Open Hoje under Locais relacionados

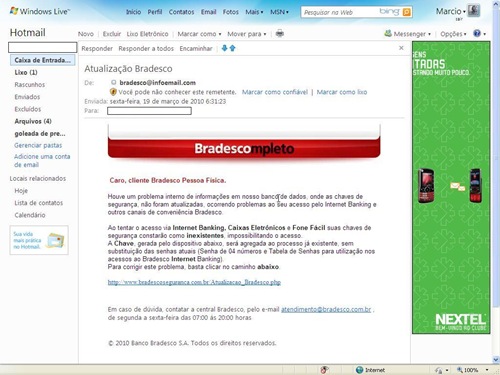tap(21, 191)
